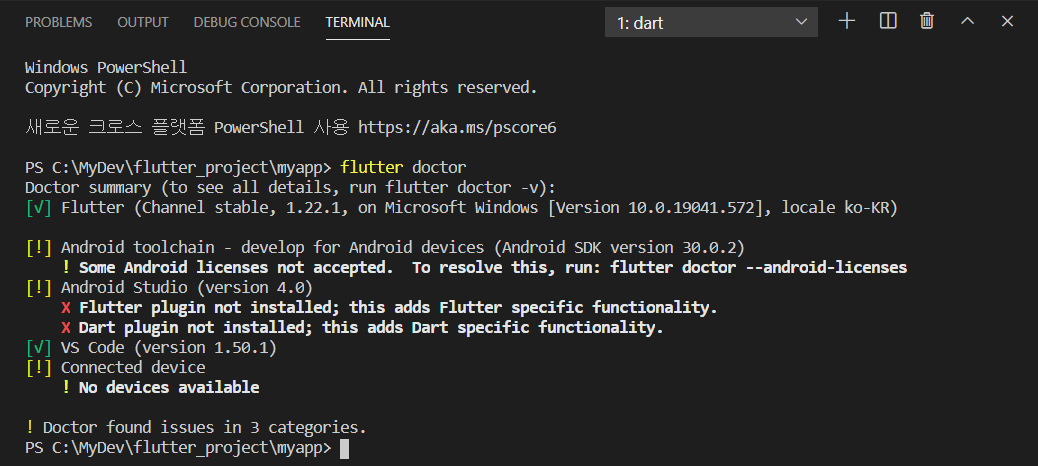The width and height of the screenshot is (1038, 466).
Task: Click the Microsoft Corporation copyright line
Action: pyautogui.click(x=281, y=87)
